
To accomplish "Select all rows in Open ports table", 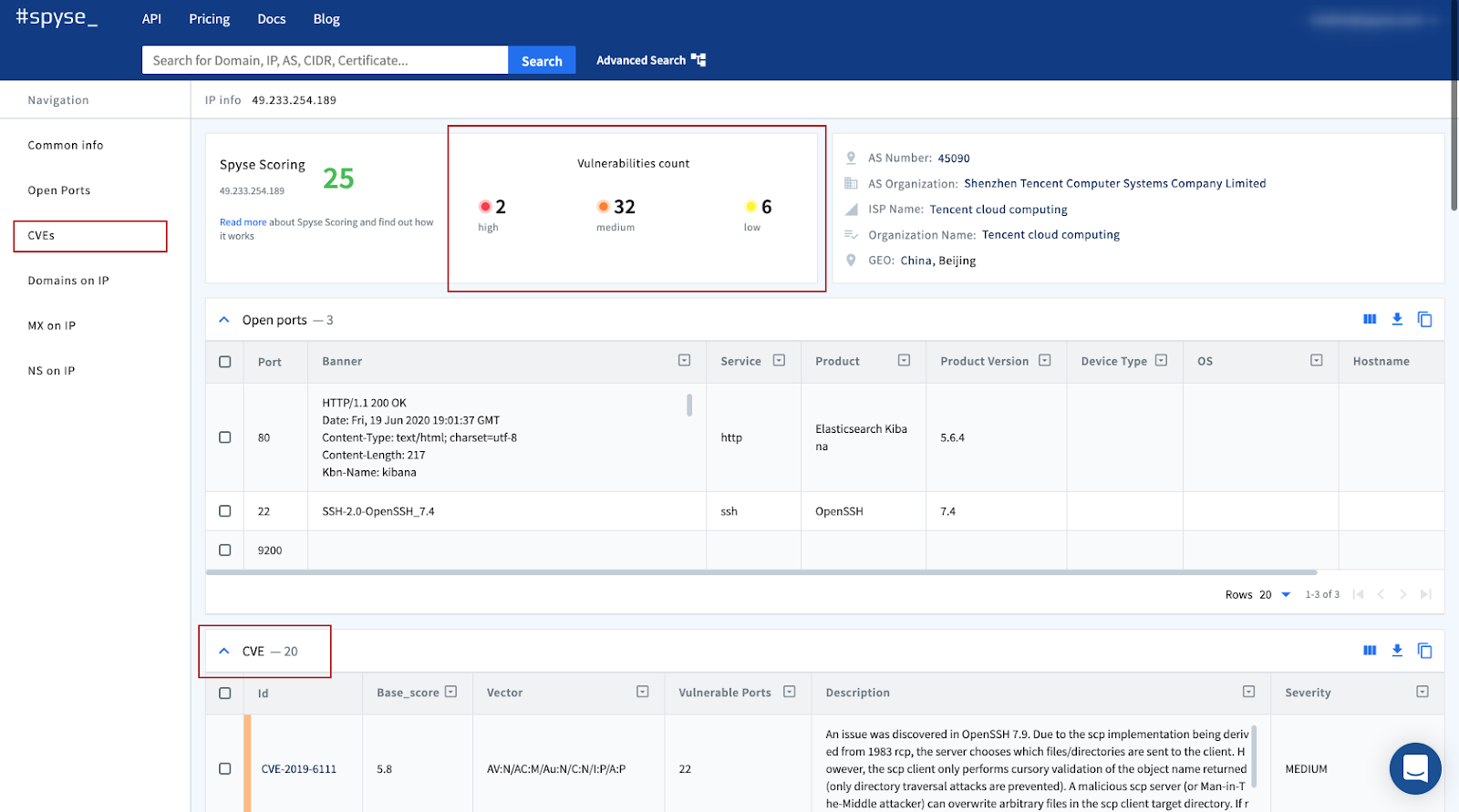I will 225,362.
